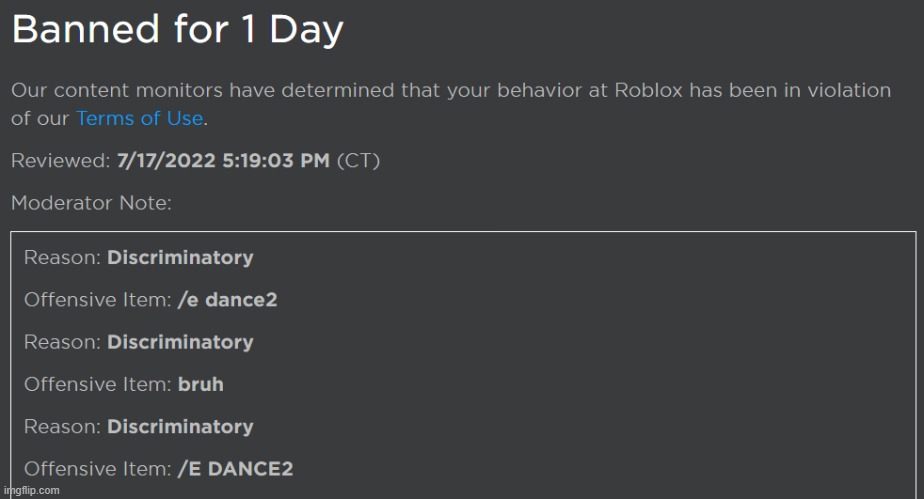The image size is (924, 499).
Task: Click the first Reason label
Action: tap(62, 257)
